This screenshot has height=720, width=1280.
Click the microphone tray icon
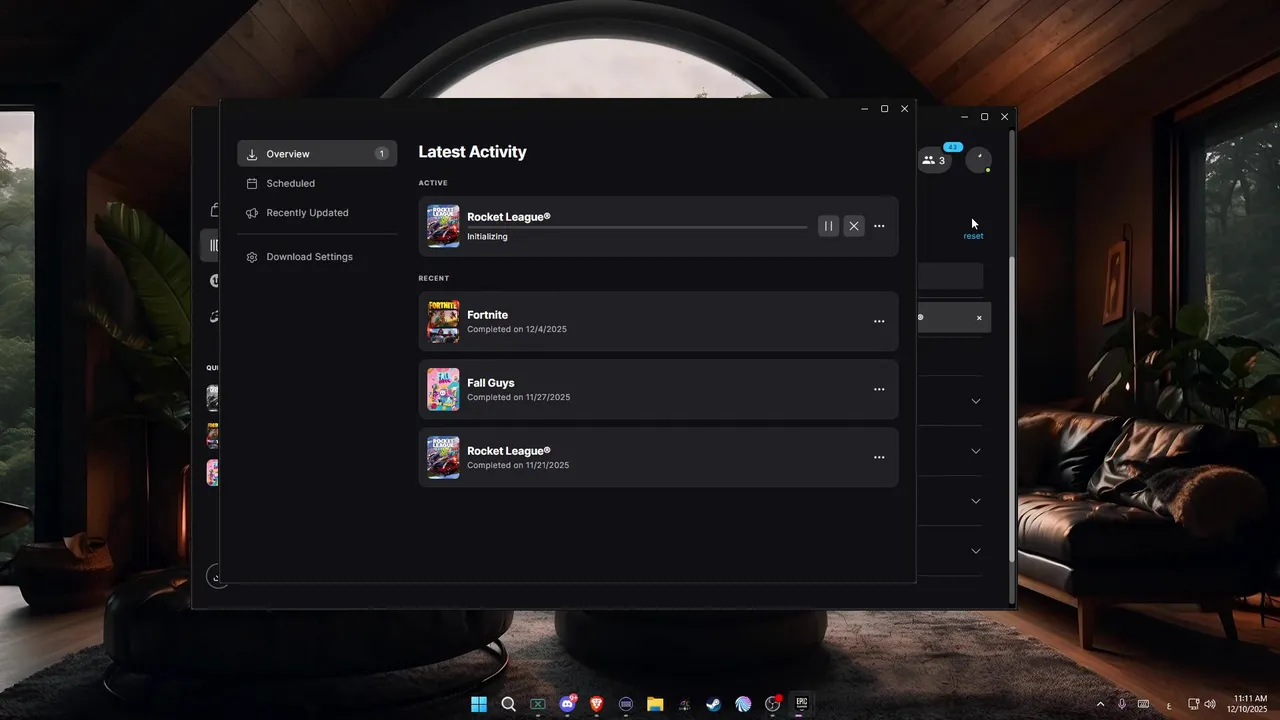click(x=1121, y=704)
